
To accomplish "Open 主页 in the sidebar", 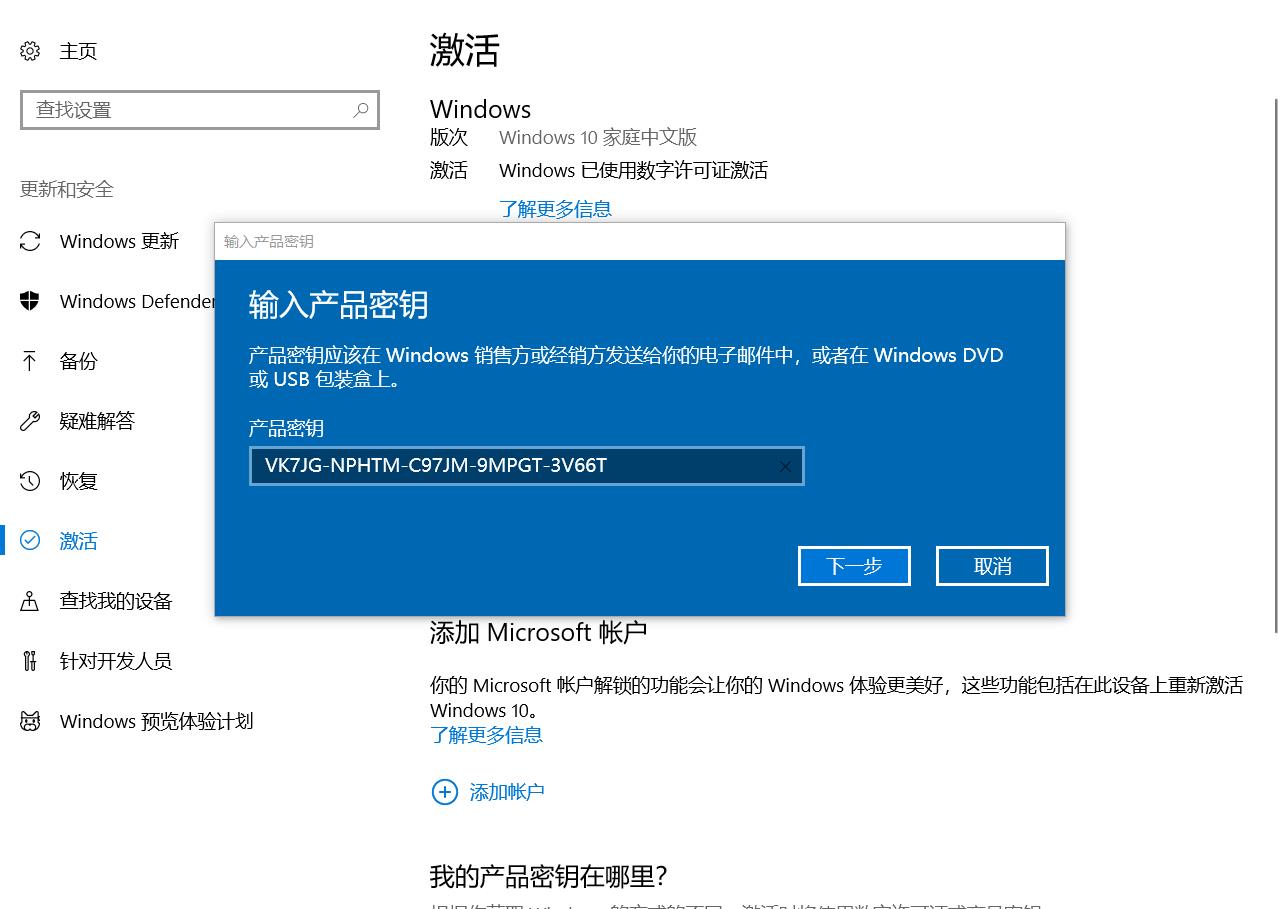I will click(x=78, y=51).
